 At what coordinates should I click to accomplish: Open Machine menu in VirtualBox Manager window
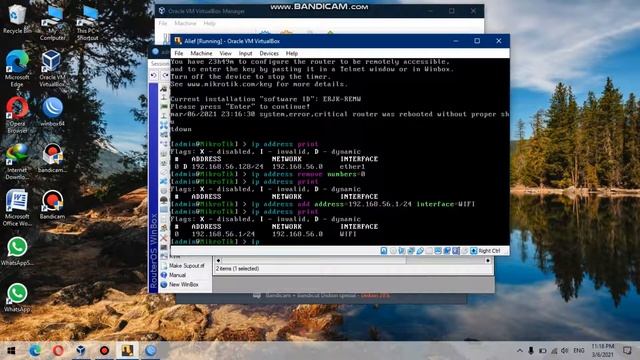coord(185,23)
